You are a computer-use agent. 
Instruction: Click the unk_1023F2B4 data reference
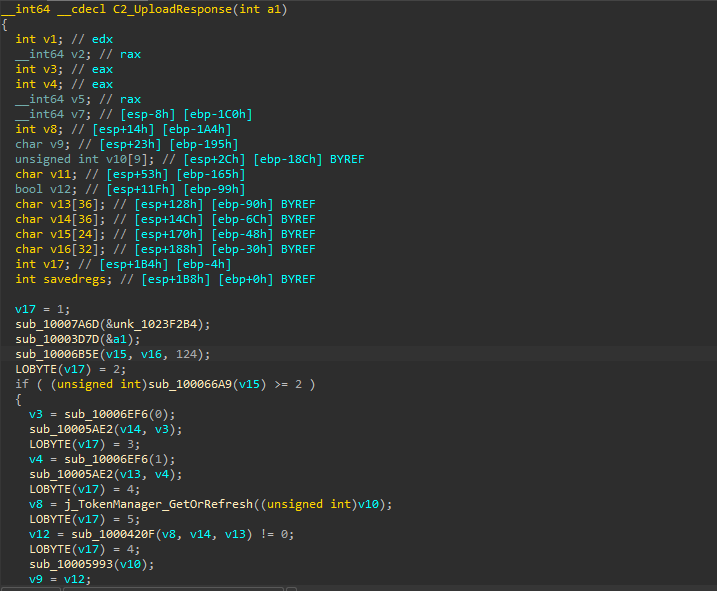pyautogui.click(x=155, y=324)
